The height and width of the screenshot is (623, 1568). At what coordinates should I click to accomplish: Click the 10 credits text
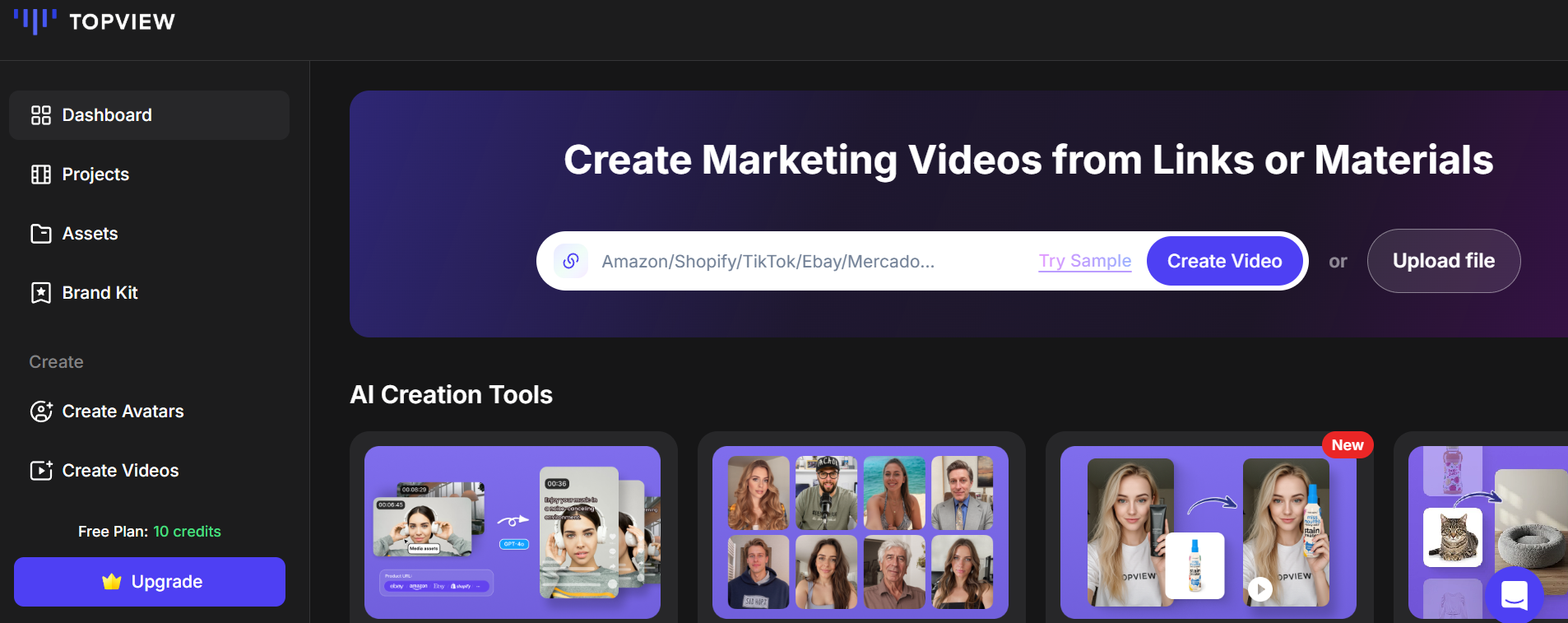(187, 532)
